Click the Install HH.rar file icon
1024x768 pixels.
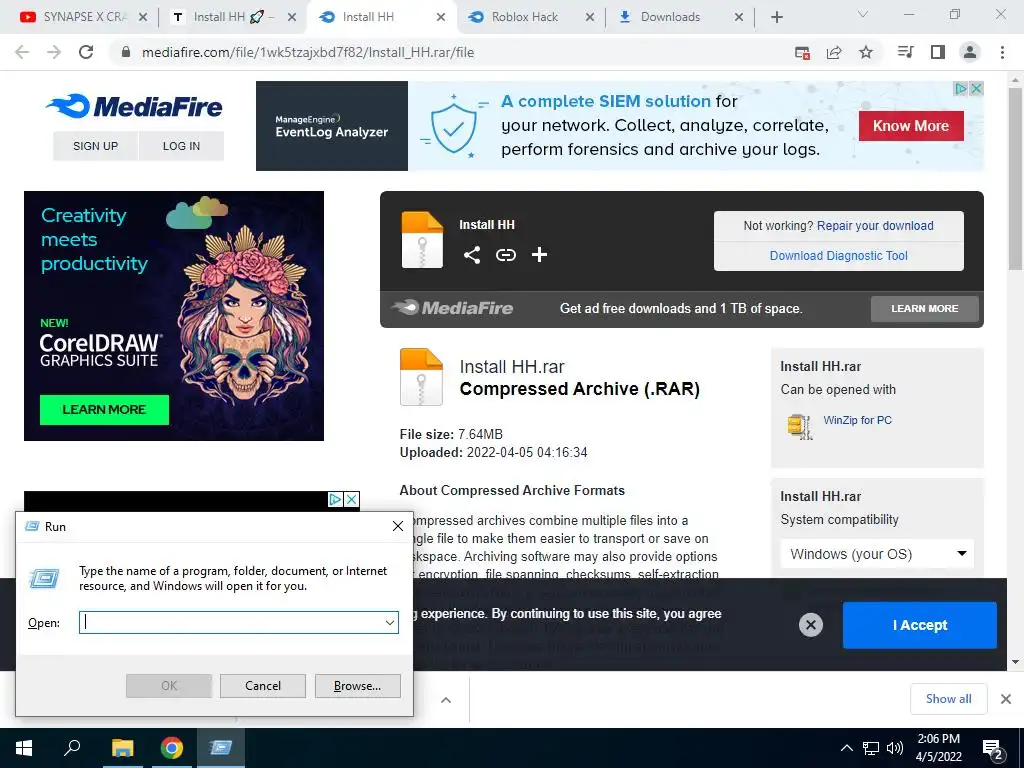coord(421,377)
